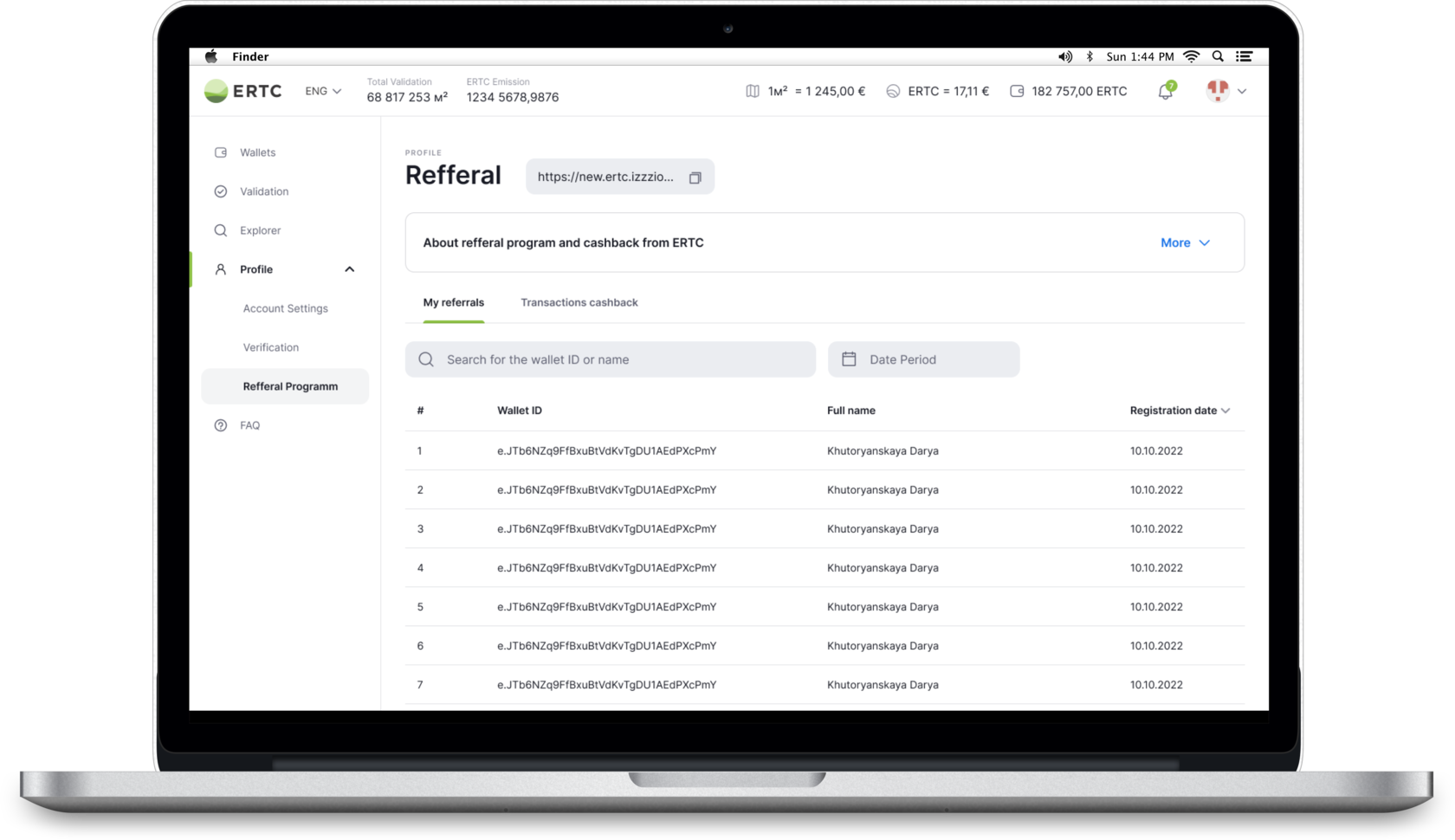Open the macOS Spotlight search icon

click(x=1218, y=56)
